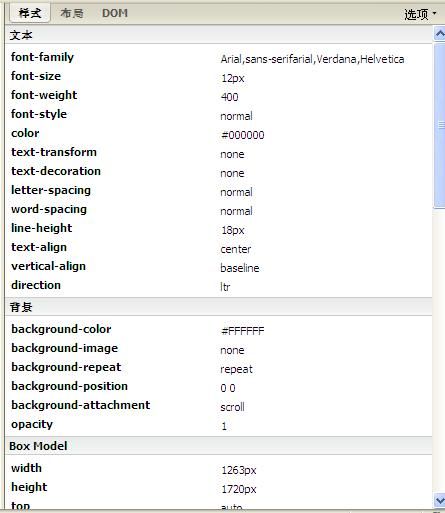Click the background-repeat repeat value
445x513 pixels.
[x=236, y=369]
